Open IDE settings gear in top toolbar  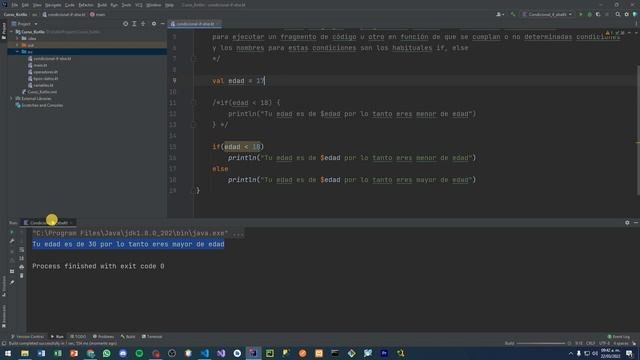627,14
